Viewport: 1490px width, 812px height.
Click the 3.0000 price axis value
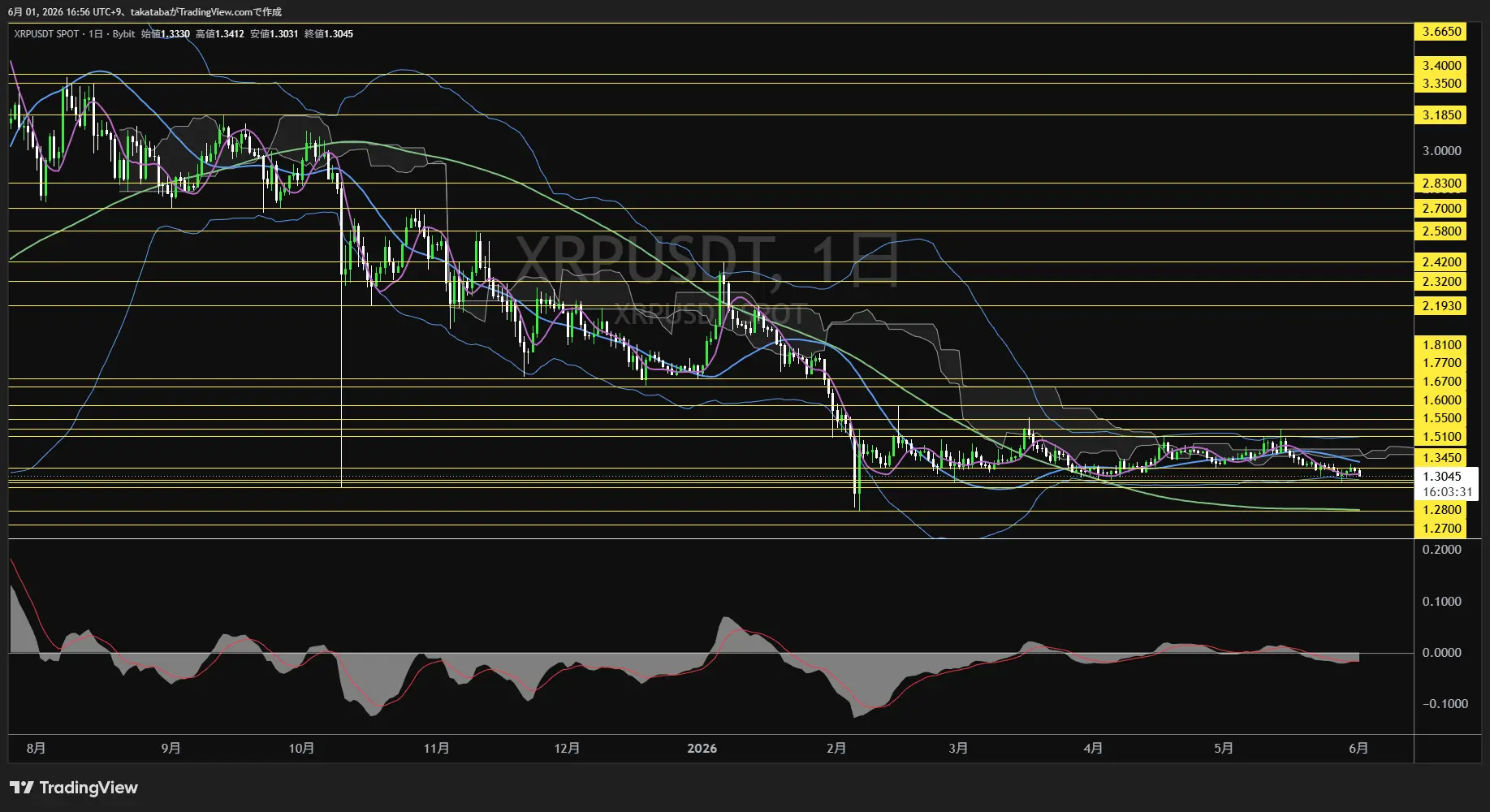(1442, 151)
